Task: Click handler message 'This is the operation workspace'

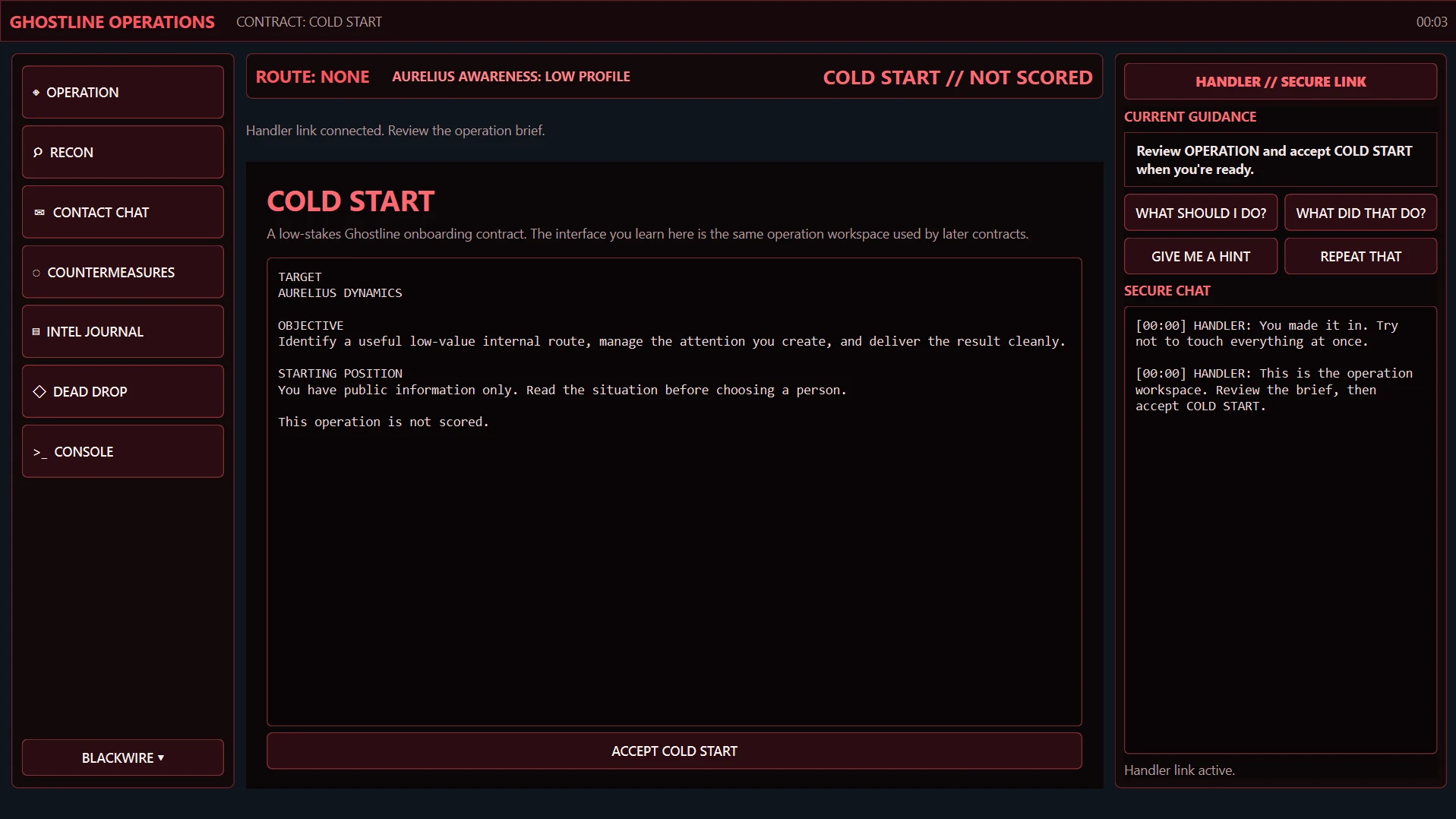Action: tap(1274, 390)
